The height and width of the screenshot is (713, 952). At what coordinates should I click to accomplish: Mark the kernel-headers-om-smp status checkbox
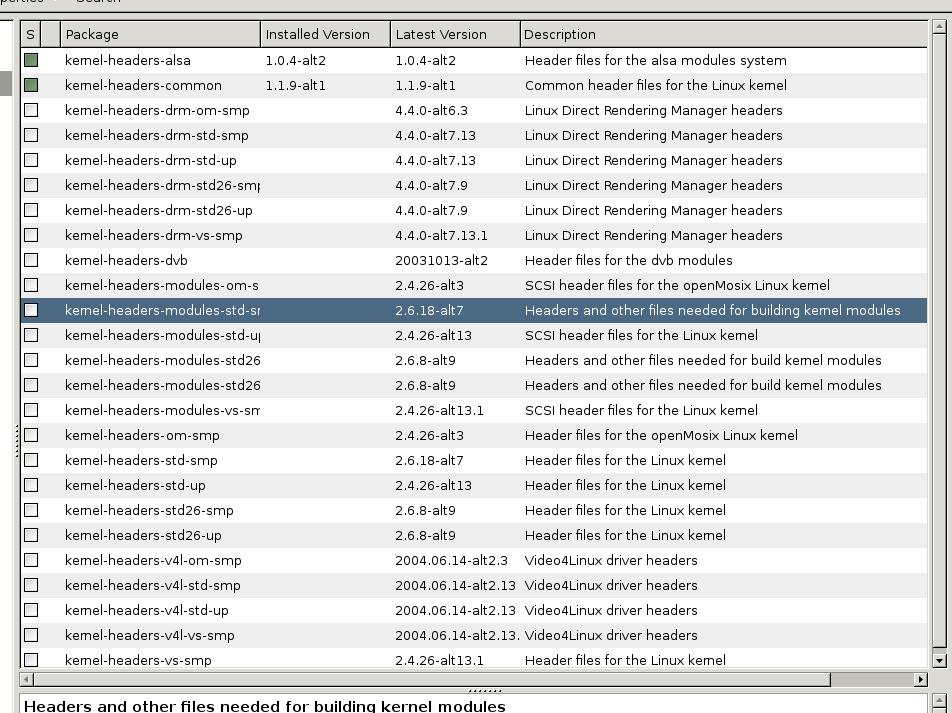coord(31,435)
